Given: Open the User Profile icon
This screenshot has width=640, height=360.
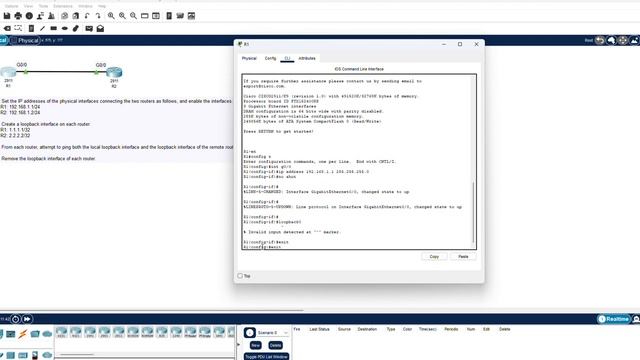Looking at the screenshot, I should point(40,16).
